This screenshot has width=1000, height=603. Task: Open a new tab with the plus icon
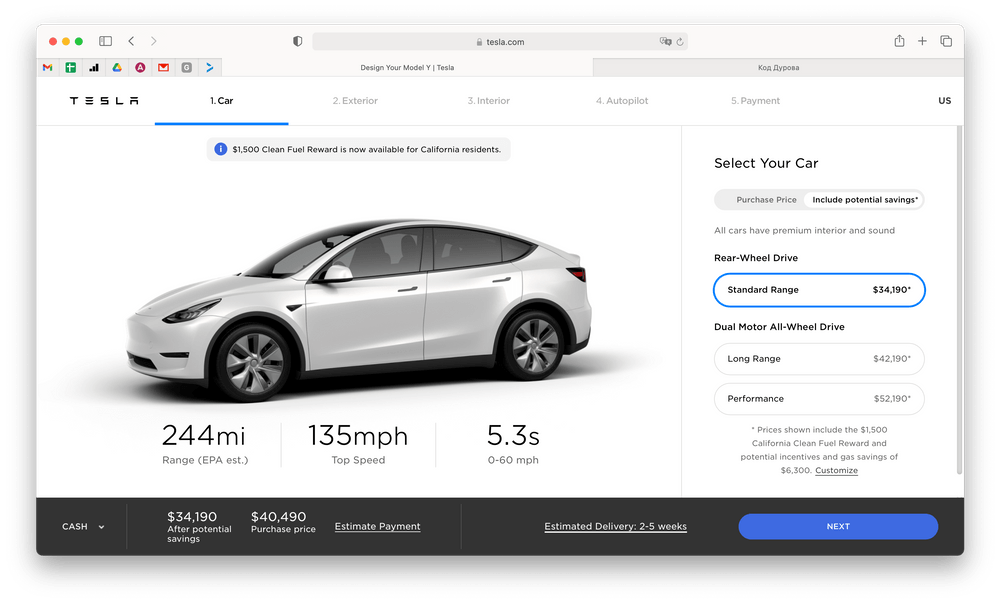point(922,41)
